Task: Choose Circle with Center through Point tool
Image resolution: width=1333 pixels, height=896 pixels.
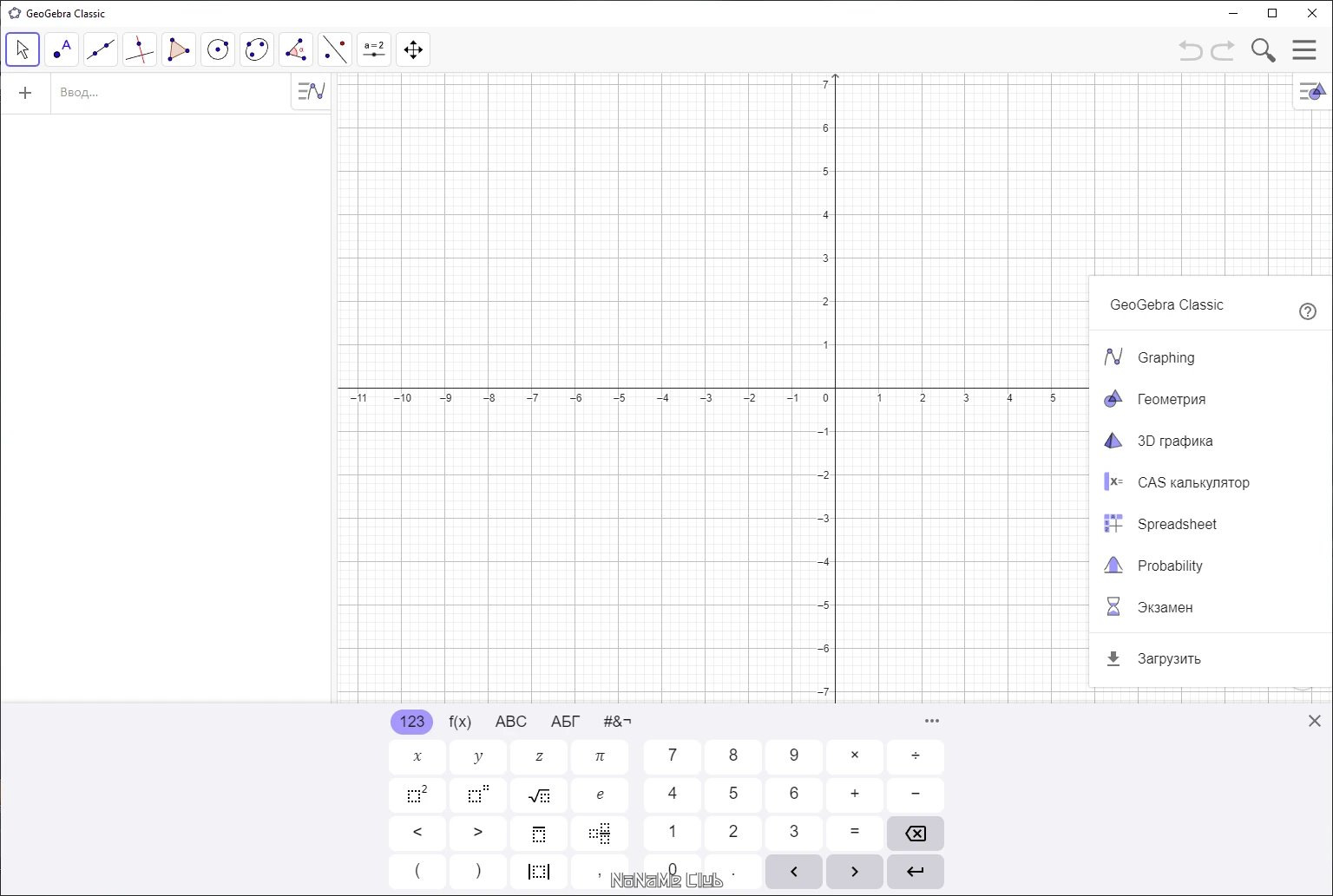Action: pos(218,49)
